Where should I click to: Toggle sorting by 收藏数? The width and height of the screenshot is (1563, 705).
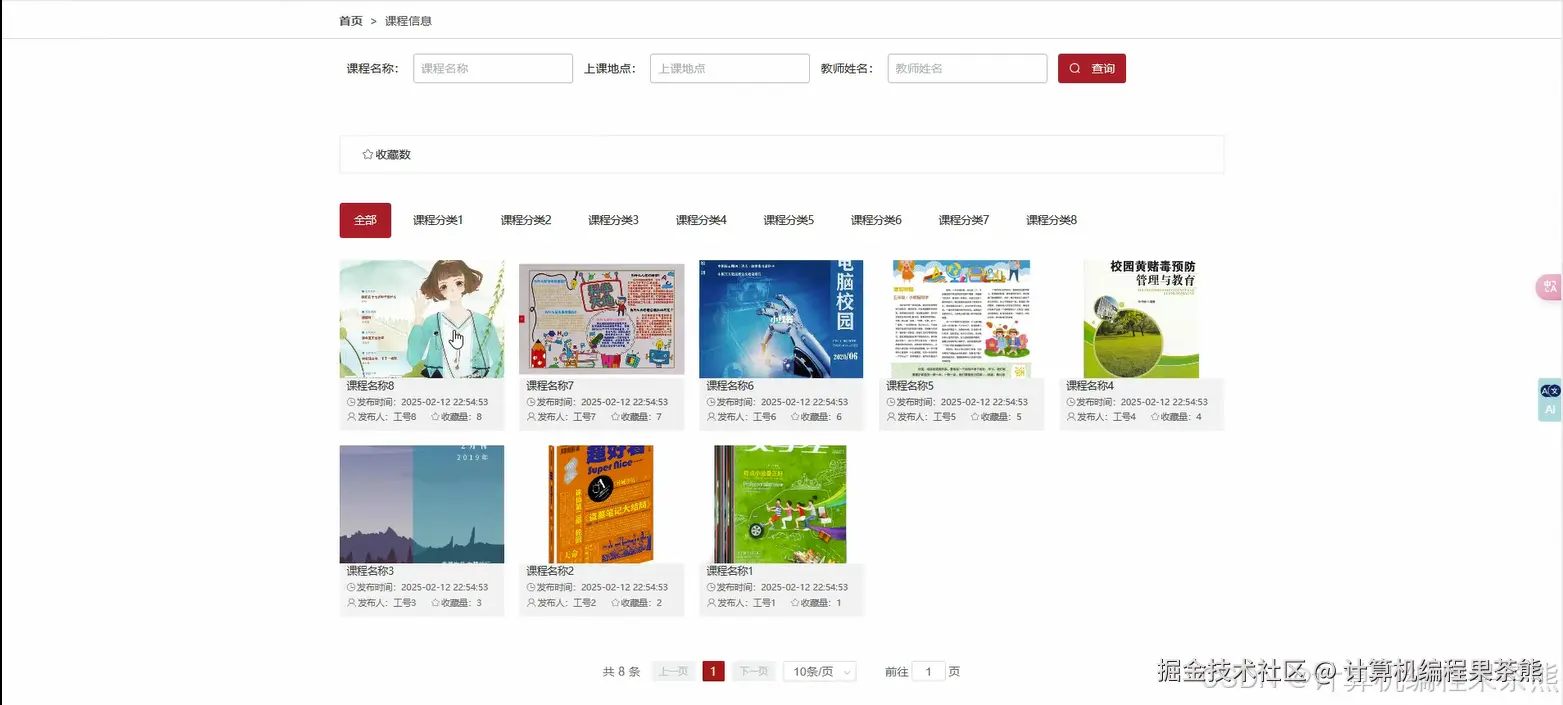[388, 154]
